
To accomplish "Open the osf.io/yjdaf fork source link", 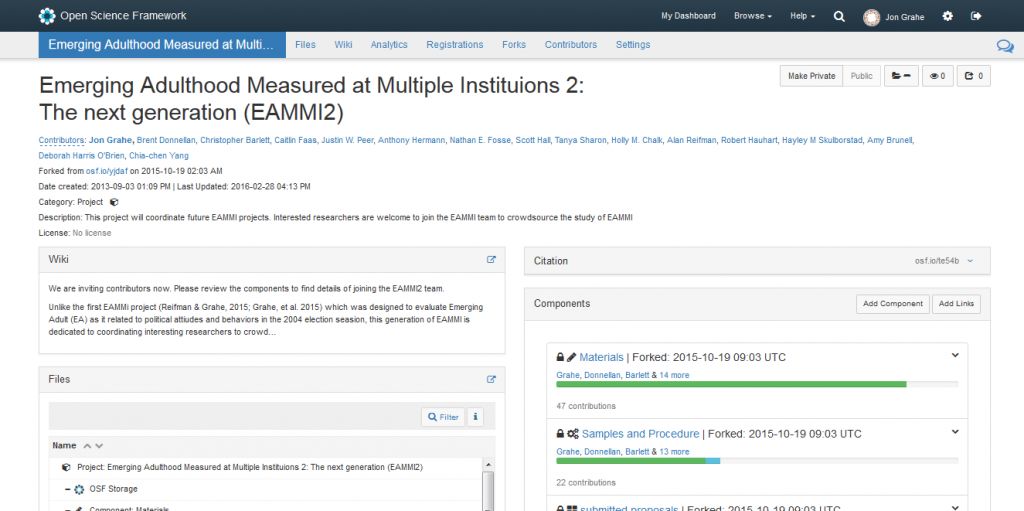I will pyautogui.click(x=106, y=171).
